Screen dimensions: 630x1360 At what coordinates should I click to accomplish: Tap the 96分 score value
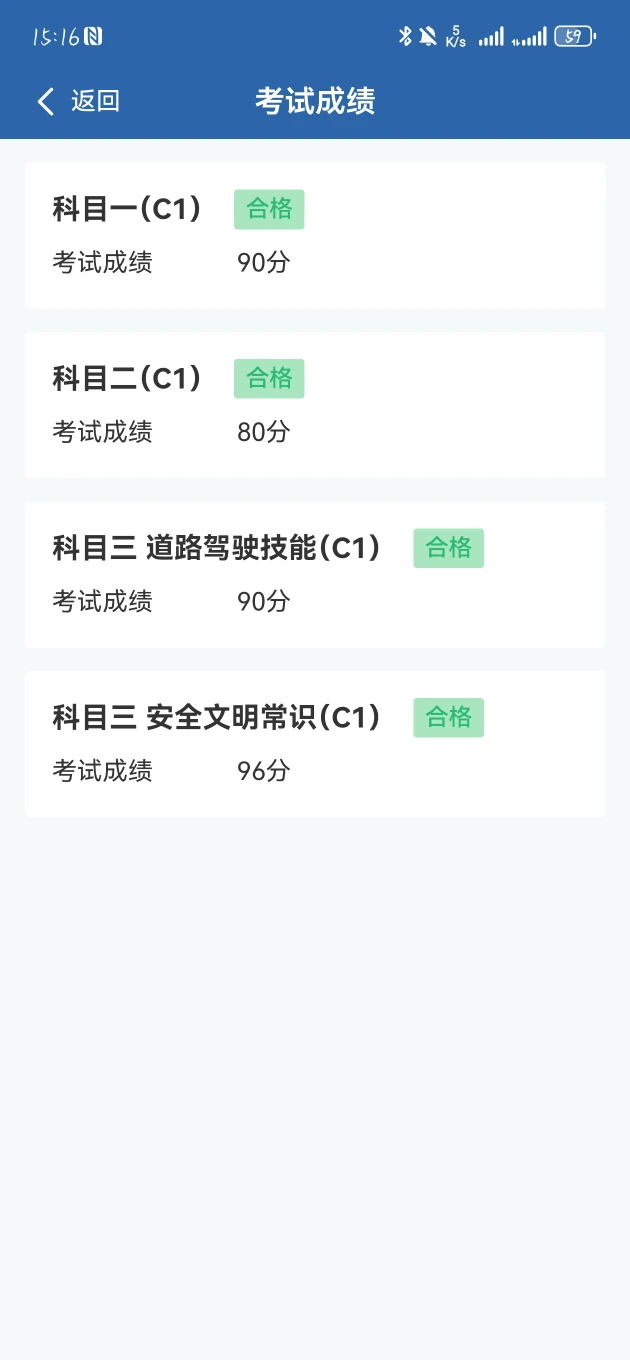point(263,771)
